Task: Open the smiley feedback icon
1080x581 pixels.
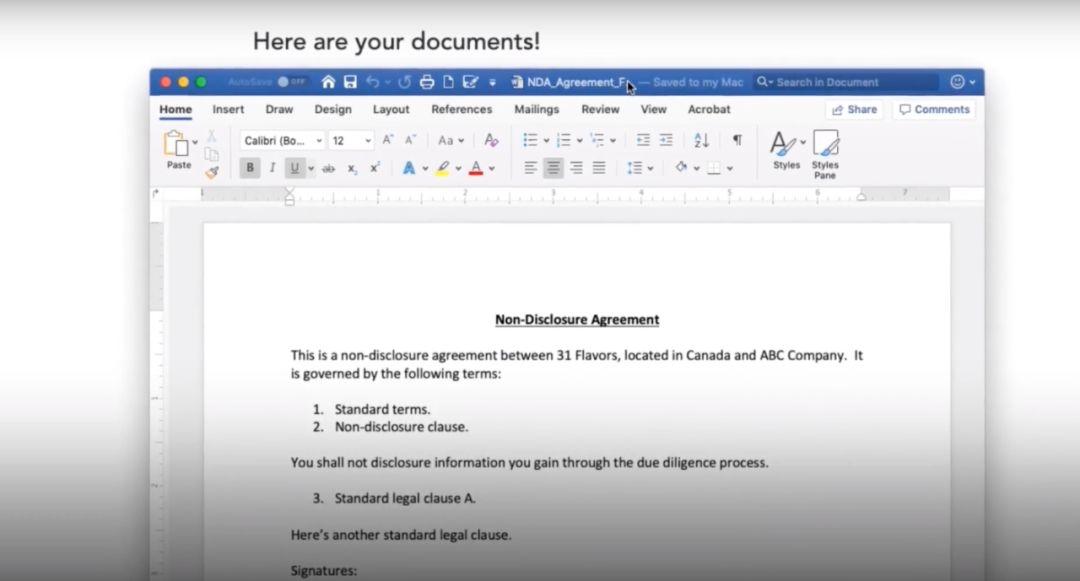Action: point(957,82)
